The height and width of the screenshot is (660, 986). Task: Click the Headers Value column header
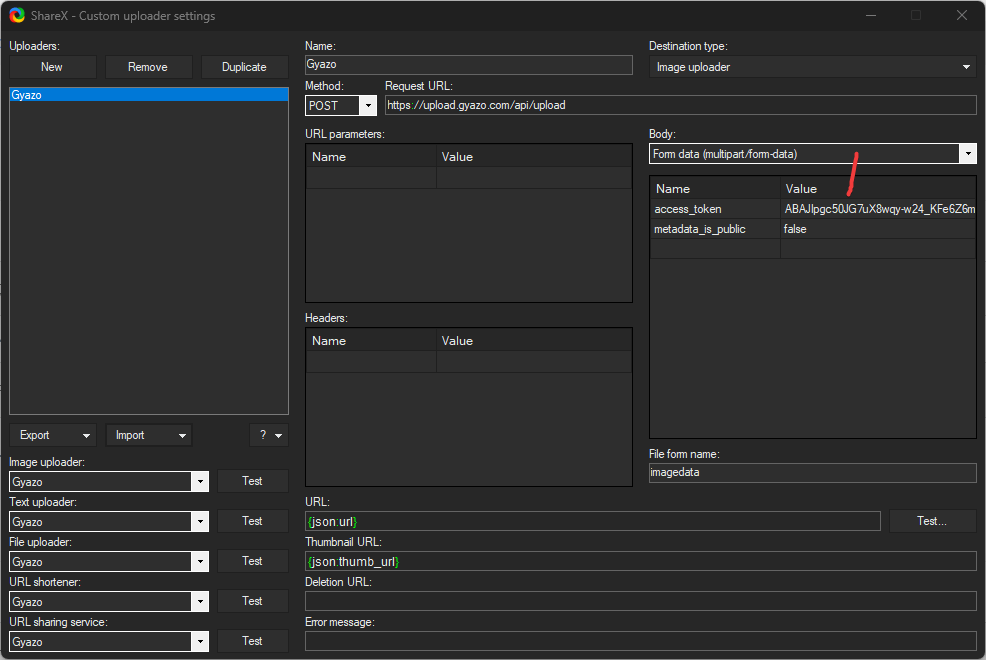coord(534,341)
